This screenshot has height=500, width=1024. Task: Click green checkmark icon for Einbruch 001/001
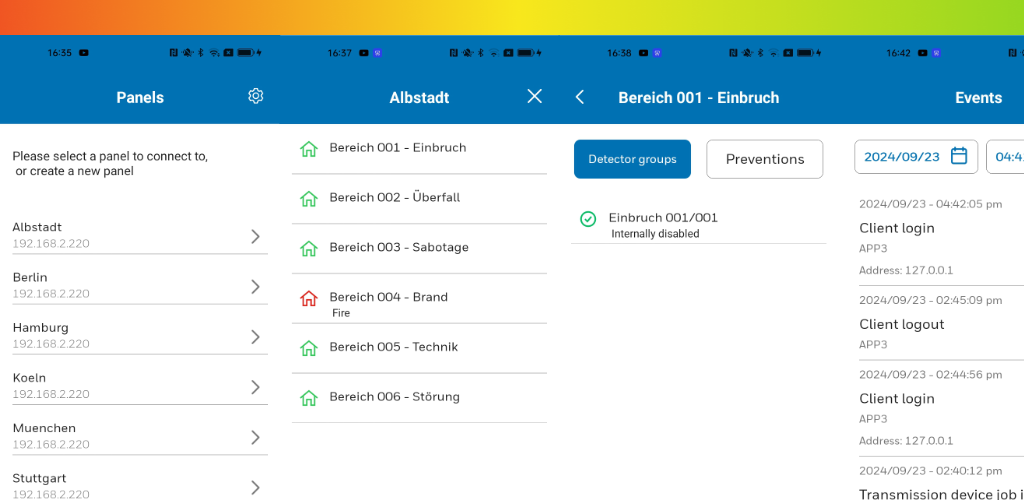click(588, 219)
